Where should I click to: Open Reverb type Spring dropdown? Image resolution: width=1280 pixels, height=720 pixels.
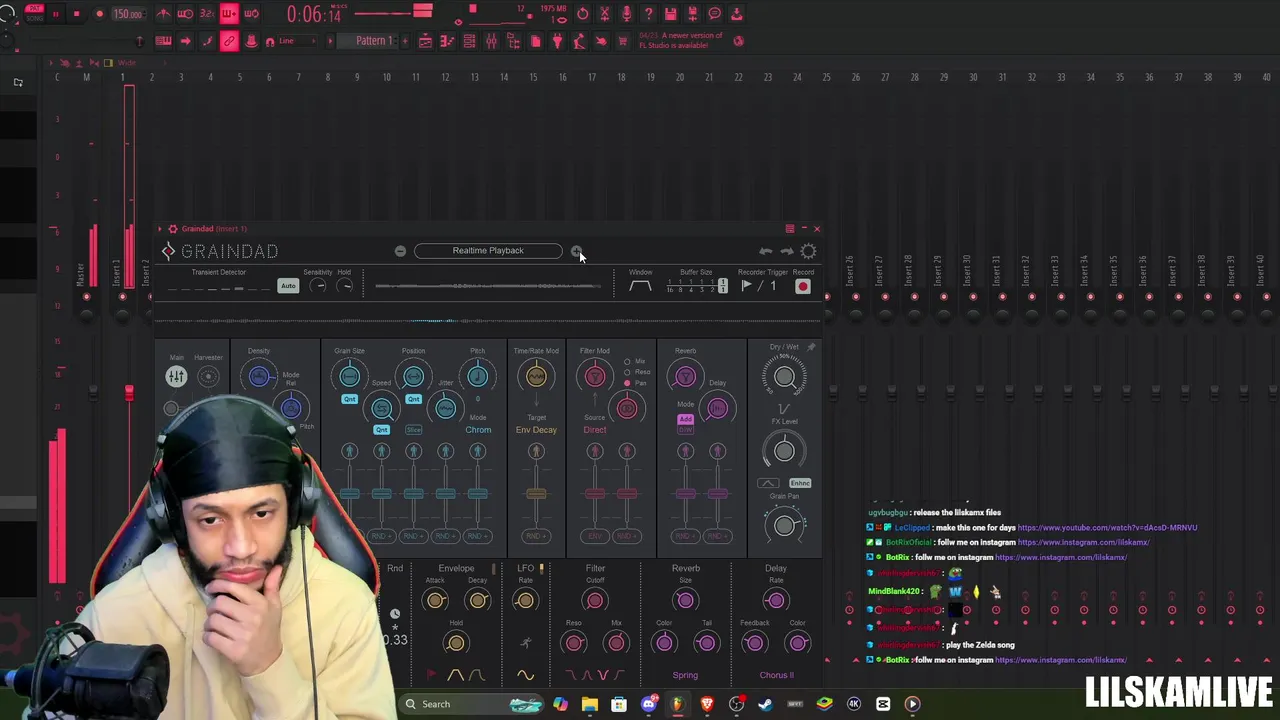click(685, 675)
